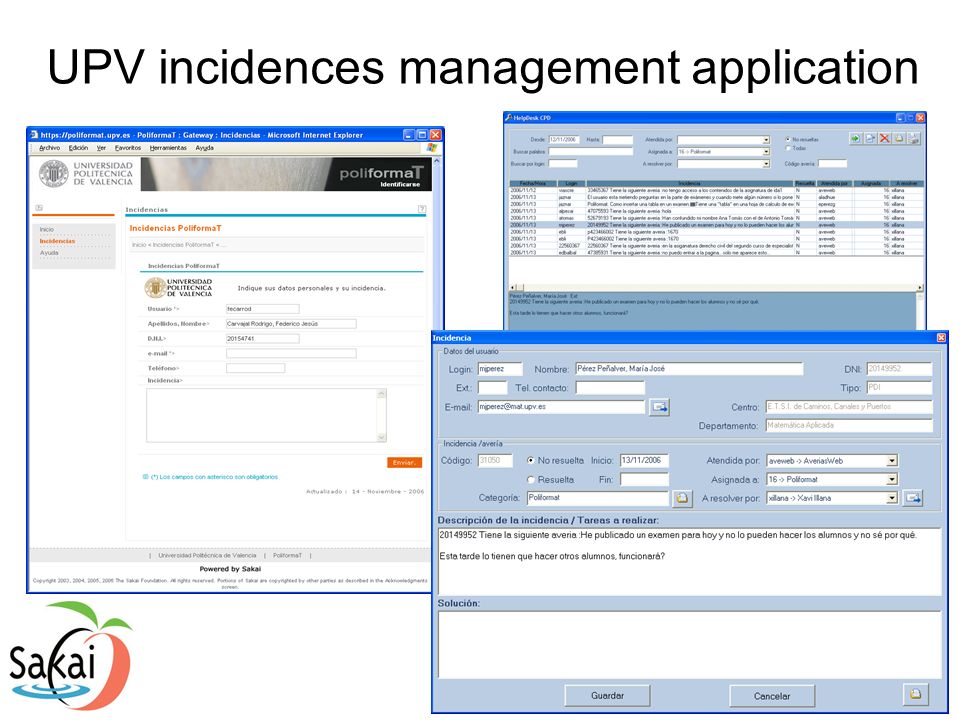
Task: Click the Desde date field in HelpDesk
Action: click(x=564, y=140)
